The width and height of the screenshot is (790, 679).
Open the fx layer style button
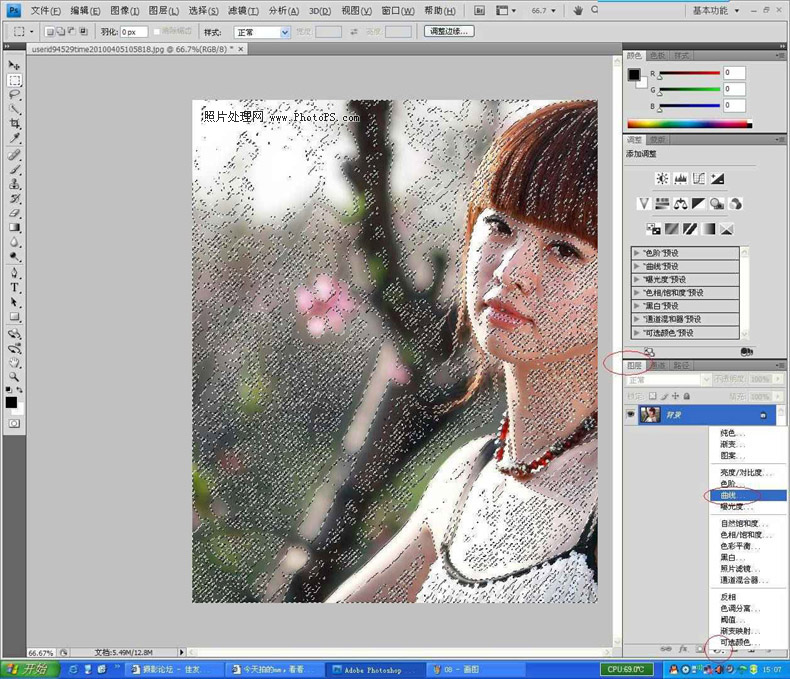683,649
